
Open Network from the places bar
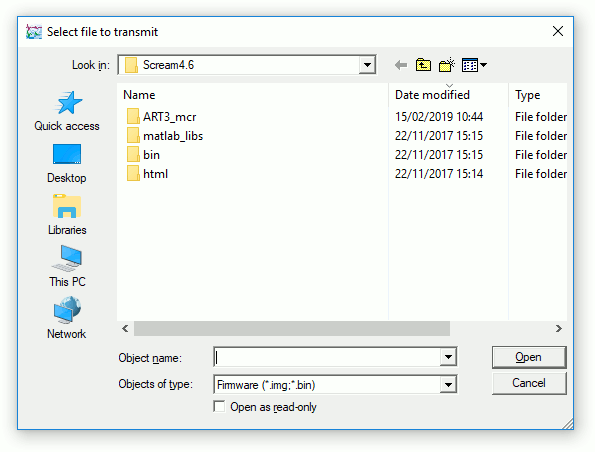pyautogui.click(x=67, y=318)
